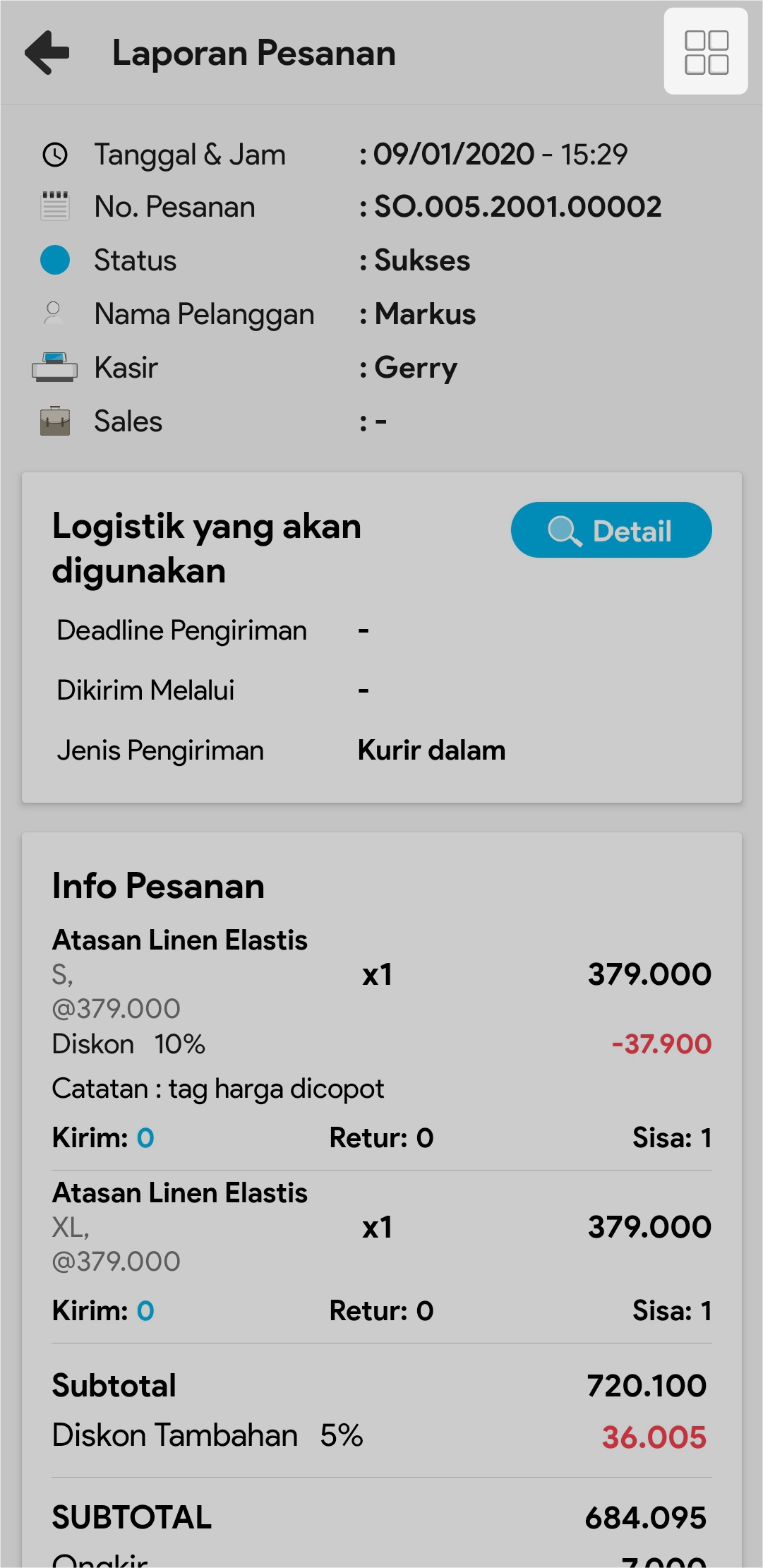Viewport: 763px width, 1568px height.
Task: Select the first Atasan Linen Elastis item
Action: pyautogui.click(x=180, y=940)
